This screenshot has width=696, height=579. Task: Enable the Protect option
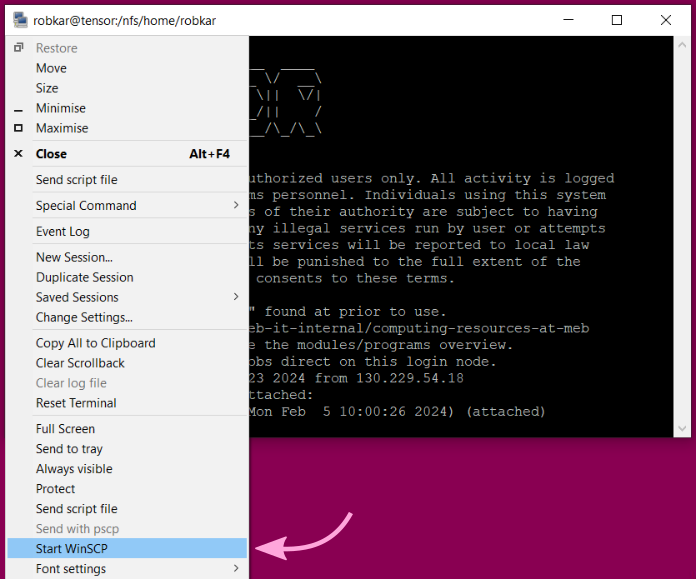(x=55, y=489)
